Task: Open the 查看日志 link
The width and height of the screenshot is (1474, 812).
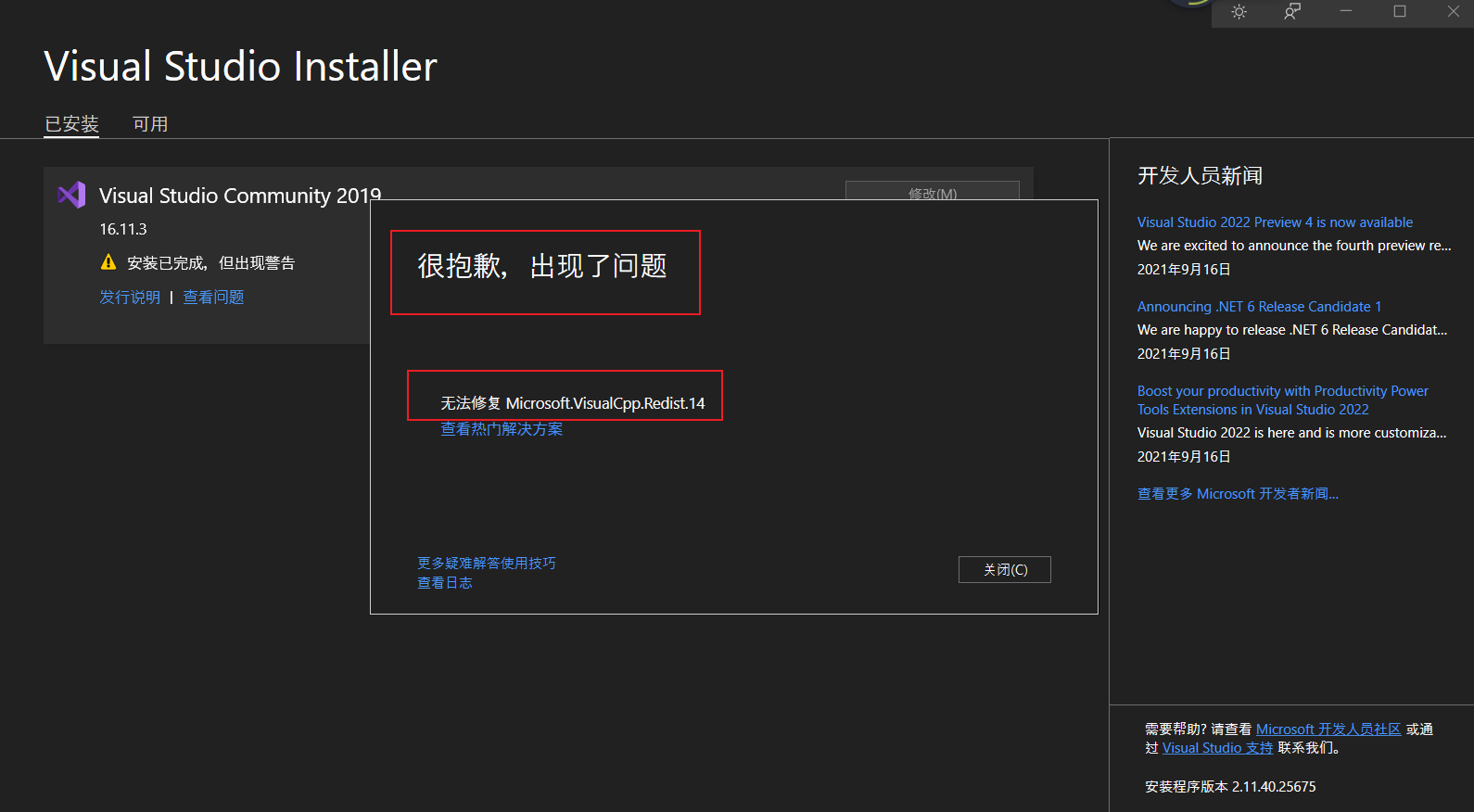Action: click(x=445, y=583)
